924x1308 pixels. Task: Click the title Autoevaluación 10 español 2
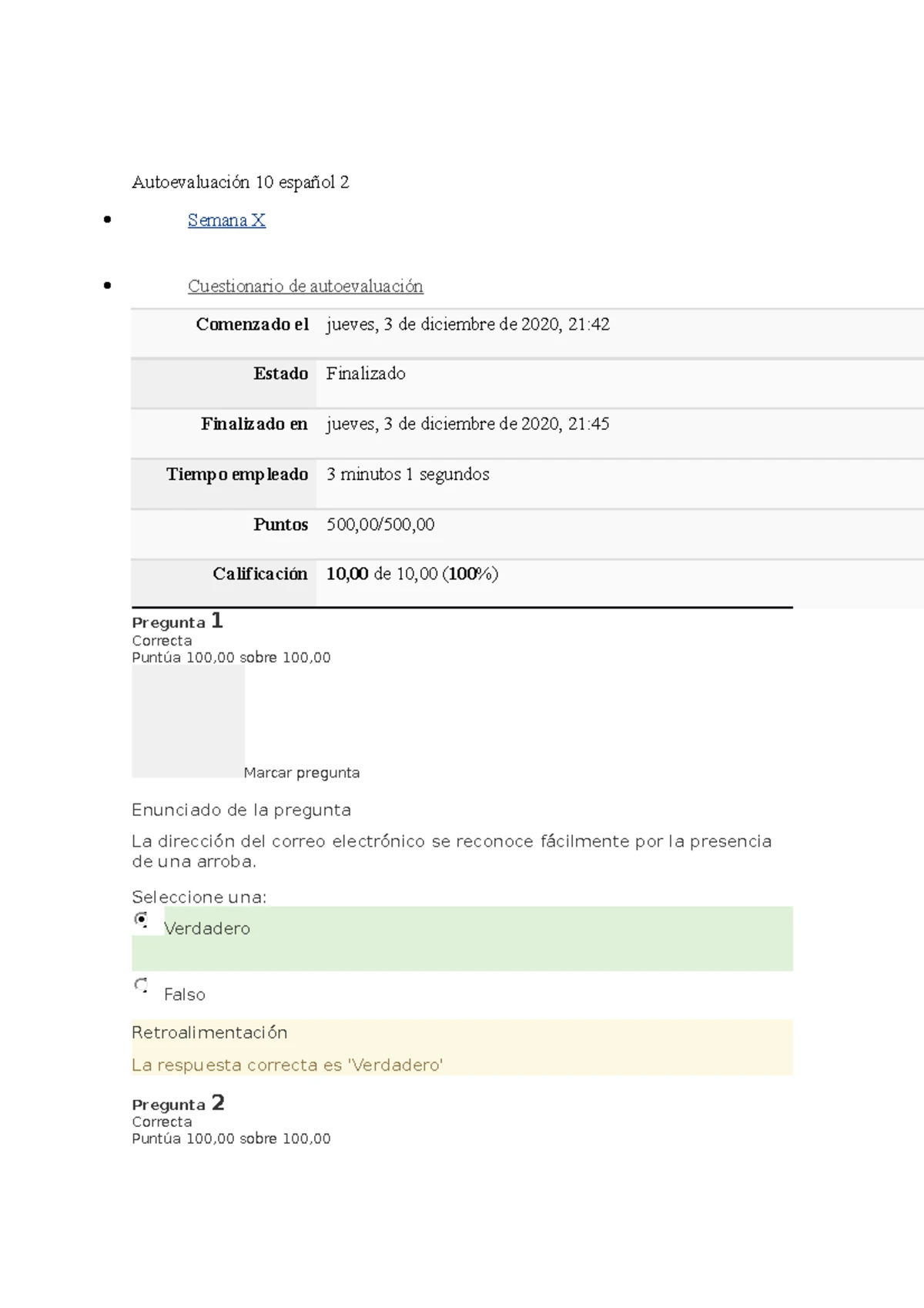tap(240, 183)
